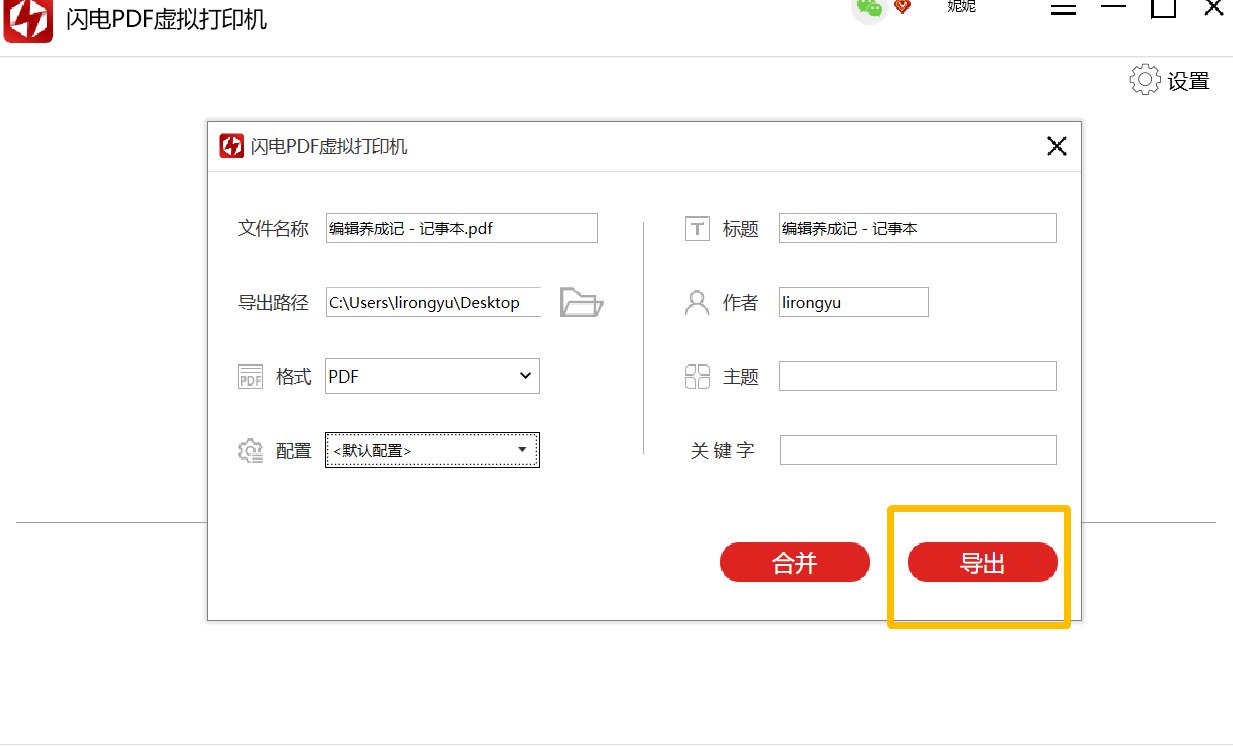Click the 合并 merge button

coord(795,562)
